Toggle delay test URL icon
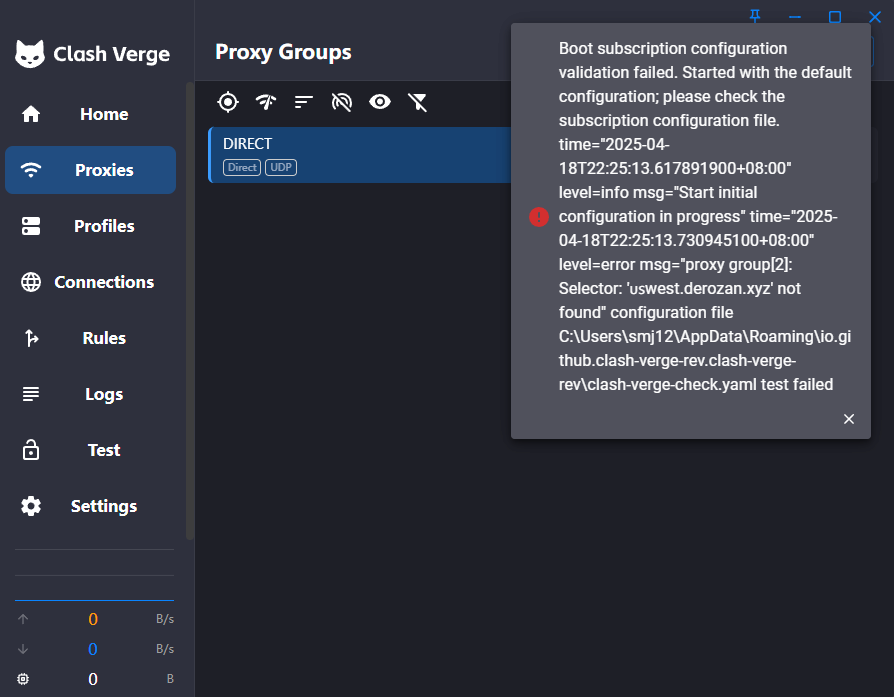Viewport: 894px width, 697px height. pyautogui.click(x=342, y=102)
